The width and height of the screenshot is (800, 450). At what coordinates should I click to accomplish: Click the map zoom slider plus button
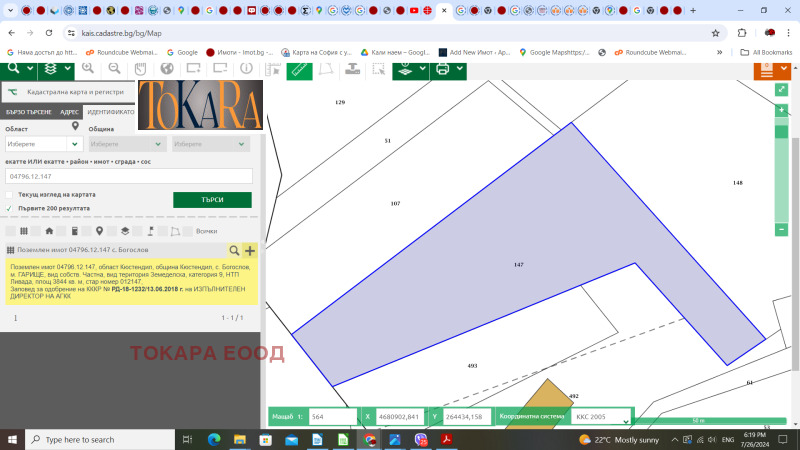pyautogui.click(x=781, y=110)
